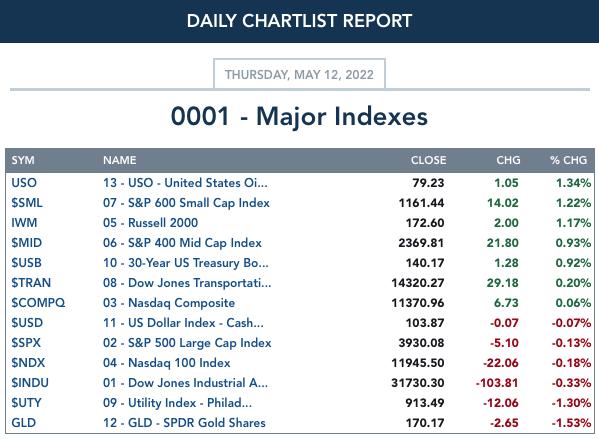Open 05 - Russell 2000 name link
Viewport: 599px width, 439px height.
point(151,223)
